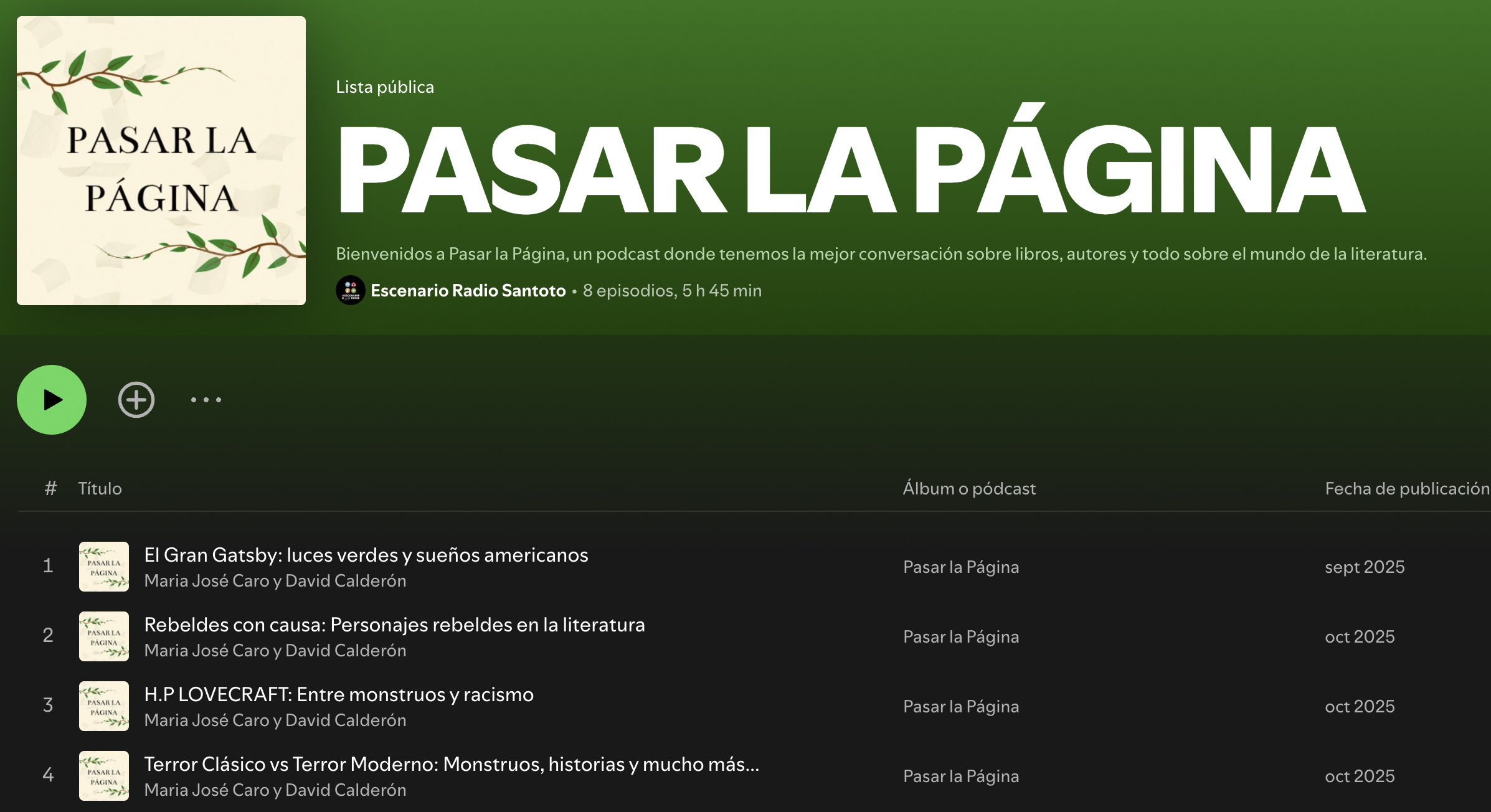
Task: Open Terror Clásico vs Terror Moderno episode title
Action: click(x=452, y=764)
